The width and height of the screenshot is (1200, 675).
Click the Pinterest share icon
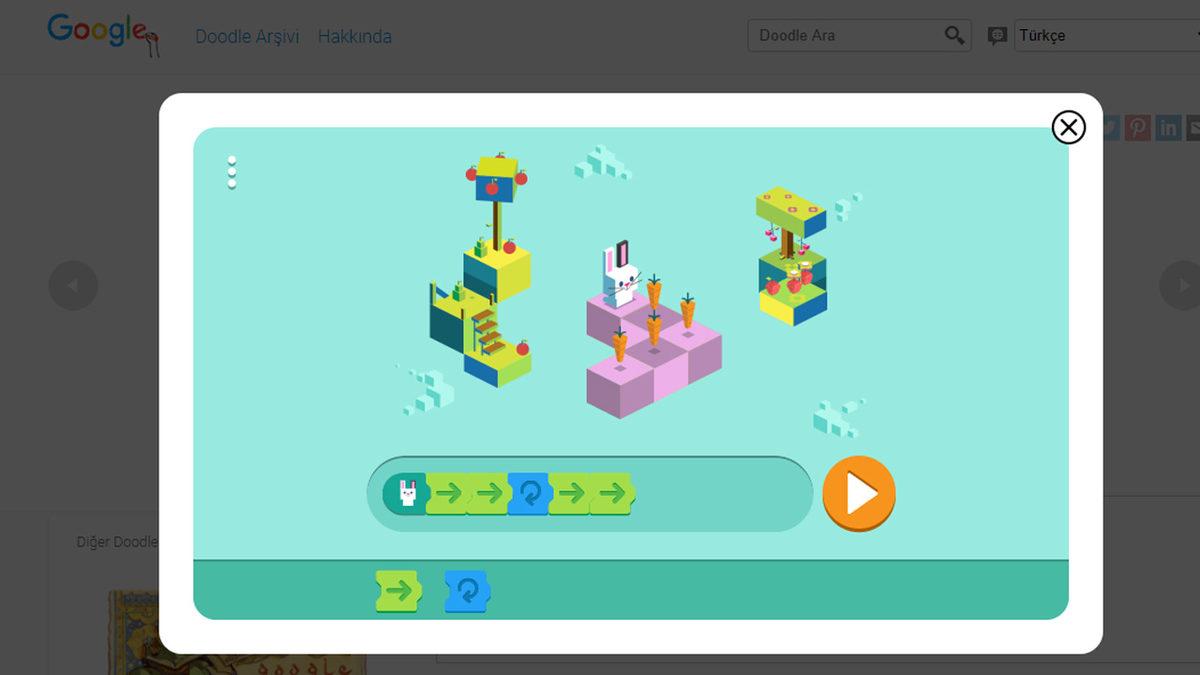pyautogui.click(x=1138, y=127)
